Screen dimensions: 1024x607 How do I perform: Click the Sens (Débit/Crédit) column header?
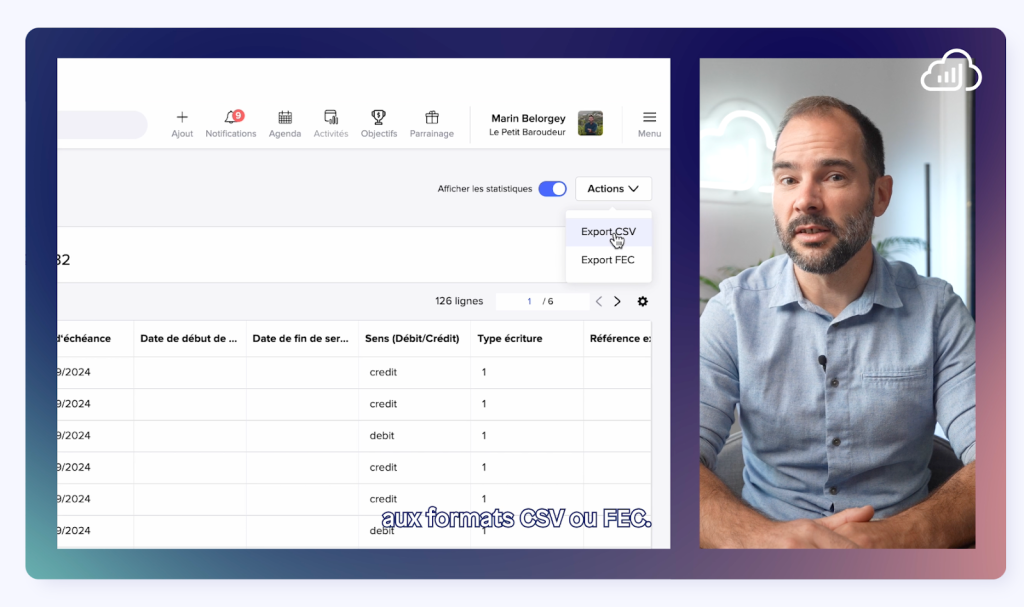tap(414, 338)
